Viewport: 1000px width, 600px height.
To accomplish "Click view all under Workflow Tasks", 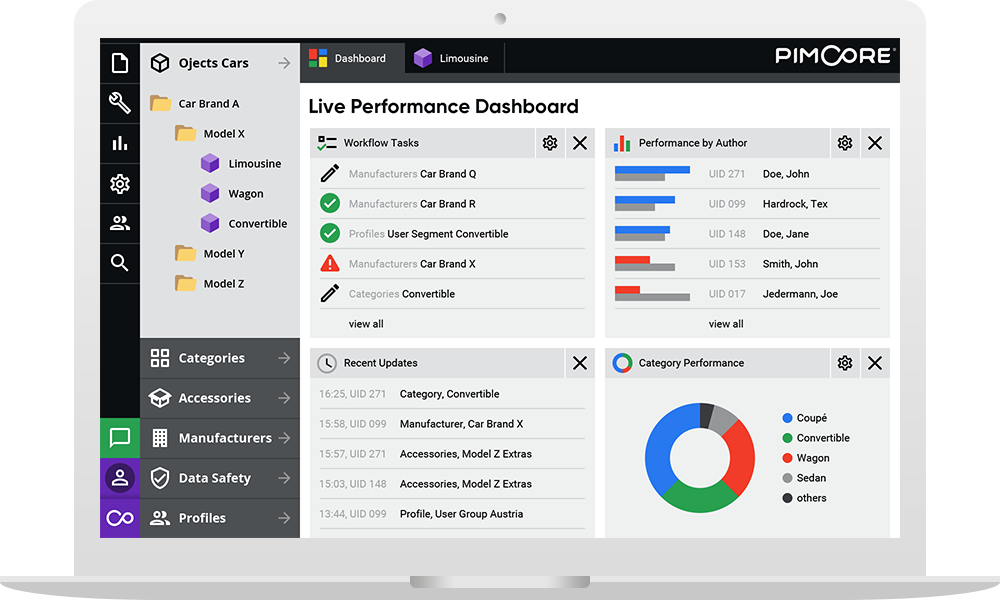I will tap(366, 324).
